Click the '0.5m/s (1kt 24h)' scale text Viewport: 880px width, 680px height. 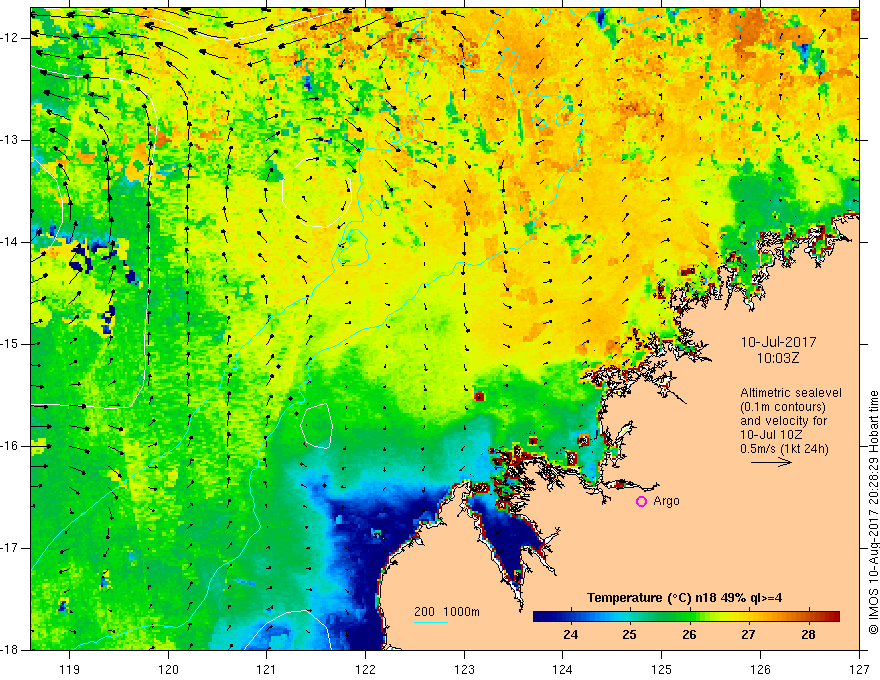pyautogui.click(x=784, y=449)
